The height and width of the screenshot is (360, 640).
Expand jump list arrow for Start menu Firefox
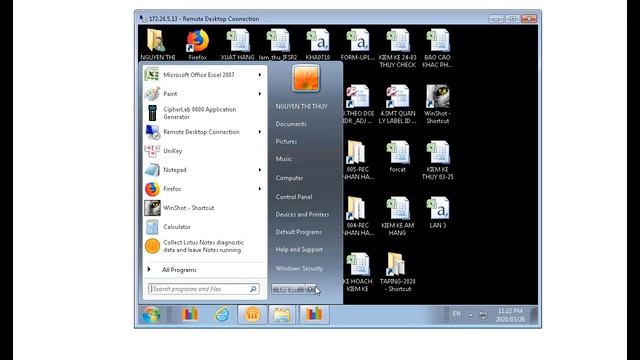[x=260, y=189]
